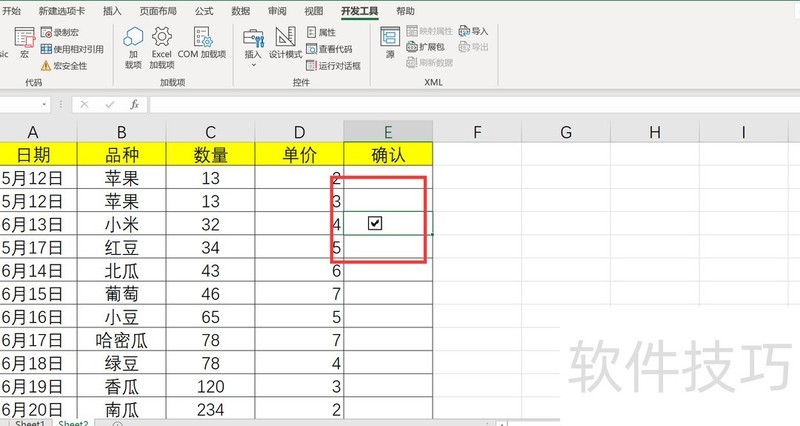Click the 日期 header cell
The width and height of the screenshot is (800, 426).
tap(38, 154)
